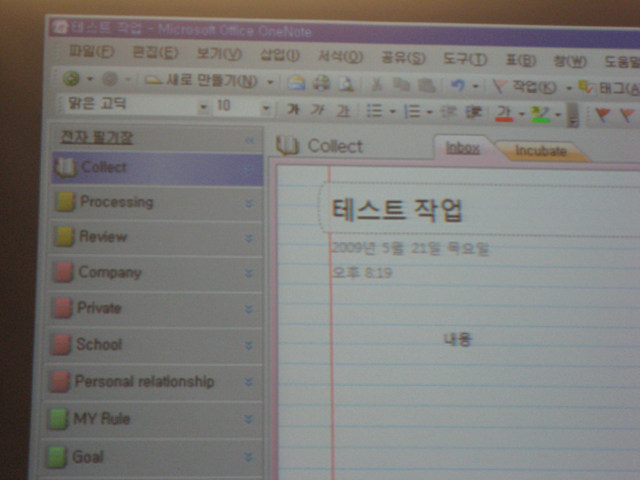Click the 태그 tag toolbar button

(x=608, y=88)
